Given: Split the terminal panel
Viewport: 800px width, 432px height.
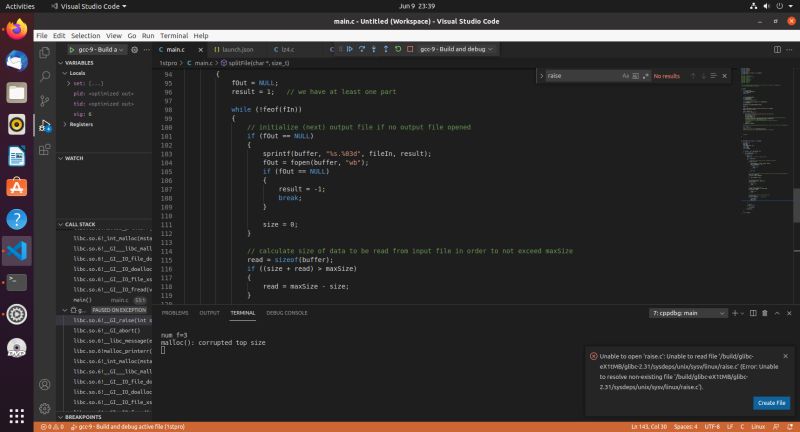Looking at the screenshot, I should 753,313.
